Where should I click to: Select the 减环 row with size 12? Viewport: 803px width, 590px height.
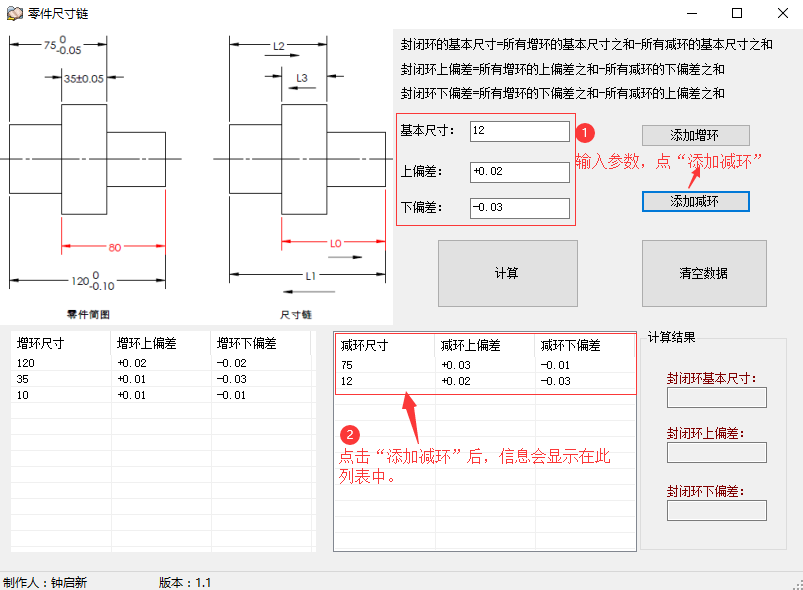click(485, 381)
